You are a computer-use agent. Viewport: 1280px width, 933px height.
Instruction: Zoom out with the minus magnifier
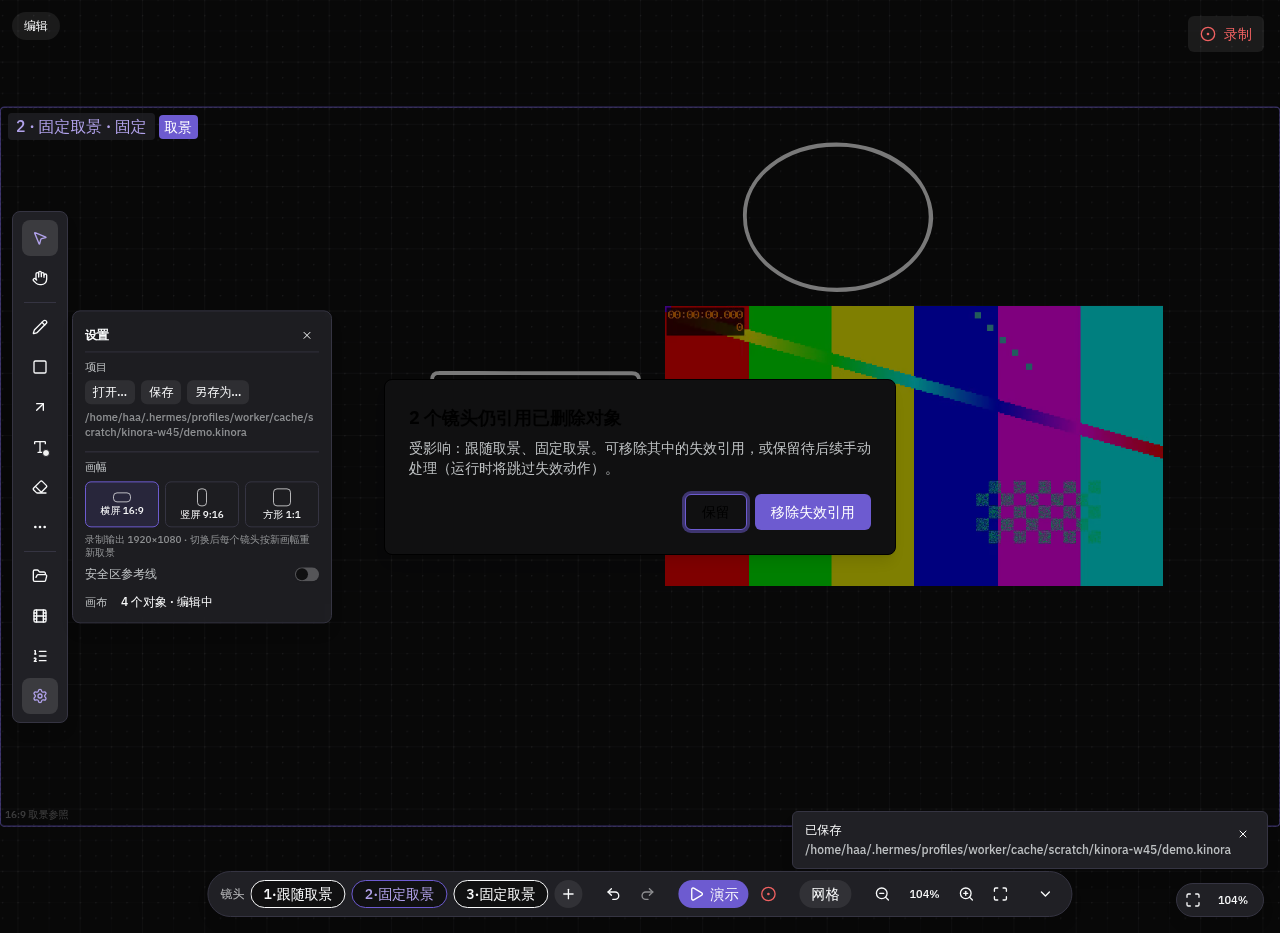[882, 894]
